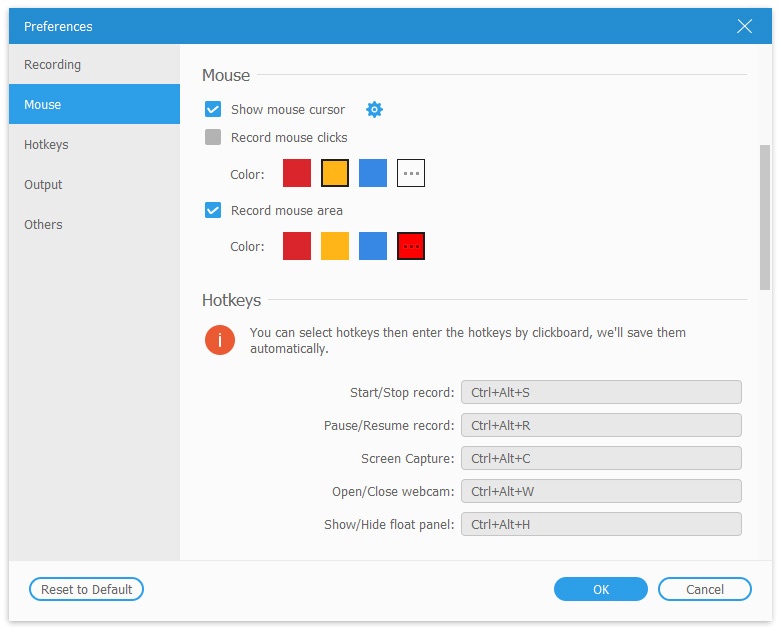Choose red color for mouse clicks
This screenshot has width=780, height=630.
(x=297, y=174)
